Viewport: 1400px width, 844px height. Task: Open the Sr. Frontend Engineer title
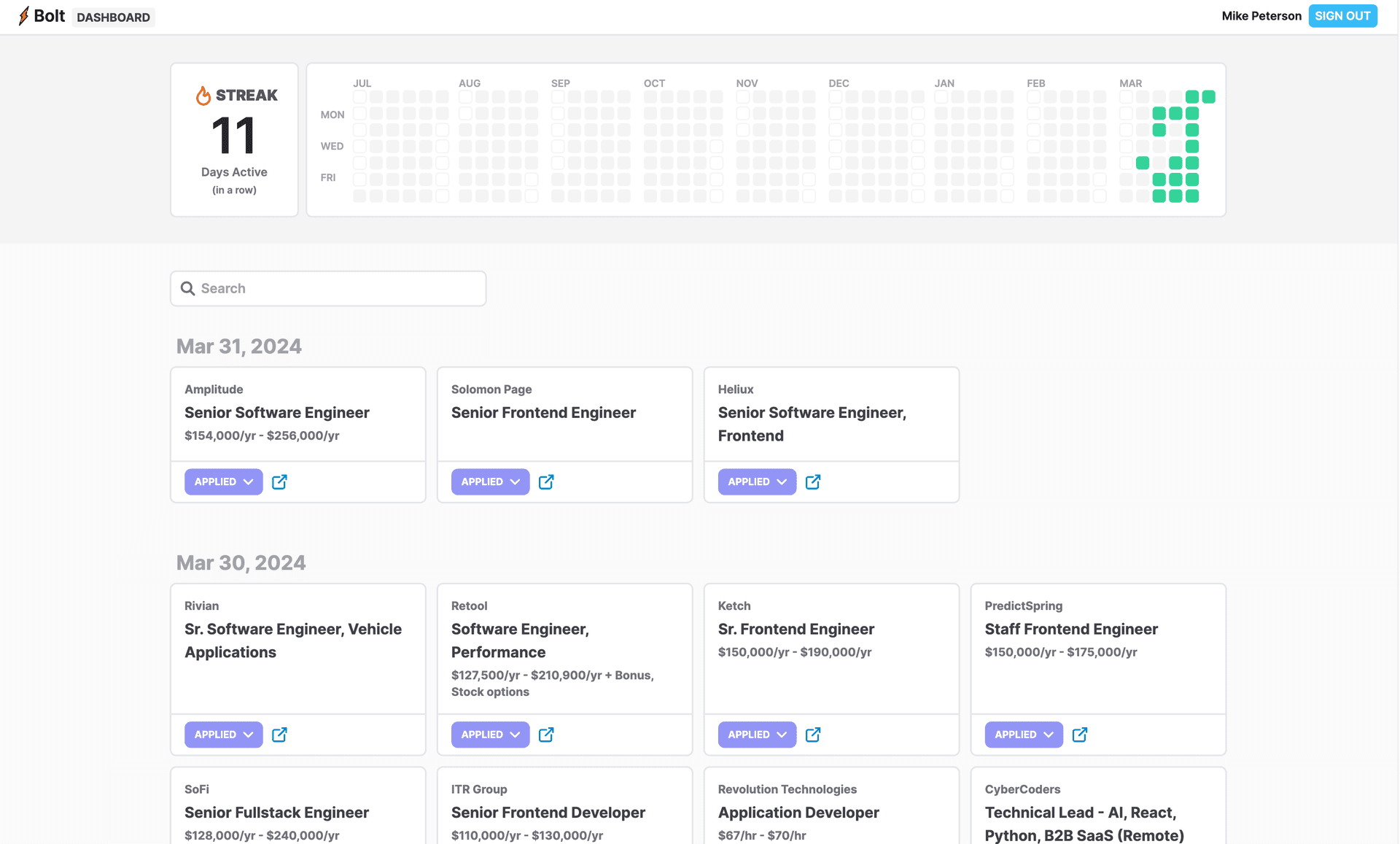coord(796,630)
